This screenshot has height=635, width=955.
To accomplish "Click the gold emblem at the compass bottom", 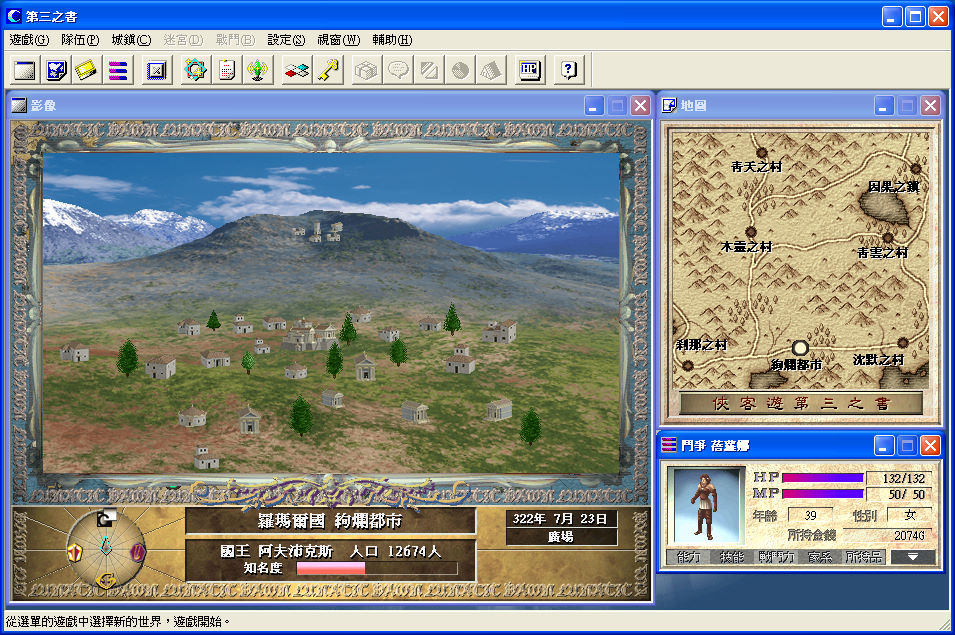I will point(105,580).
